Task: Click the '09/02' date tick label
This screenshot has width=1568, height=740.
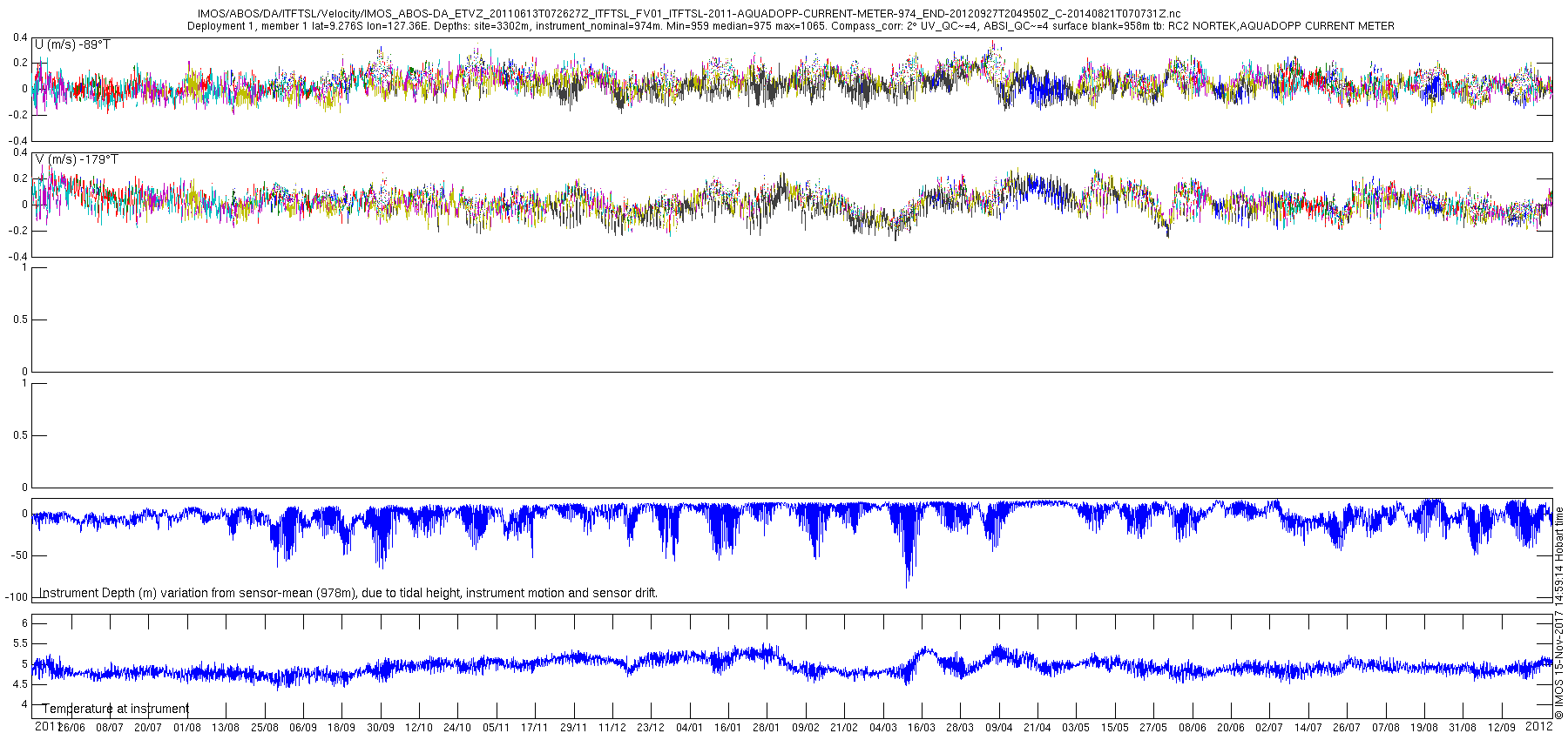Action: (806, 728)
